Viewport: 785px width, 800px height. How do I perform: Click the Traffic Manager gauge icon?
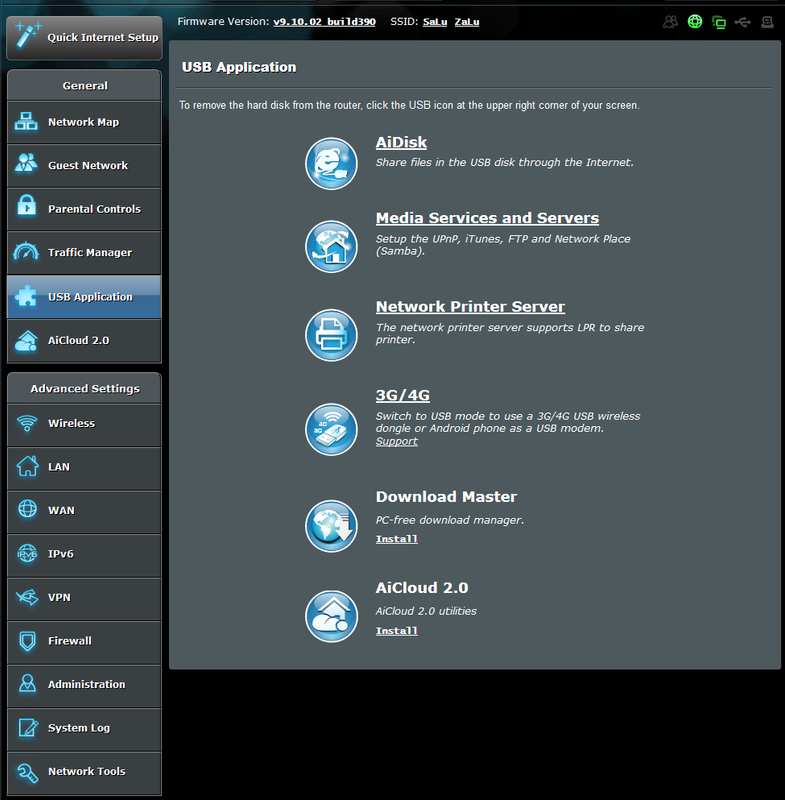pyautogui.click(x=26, y=251)
